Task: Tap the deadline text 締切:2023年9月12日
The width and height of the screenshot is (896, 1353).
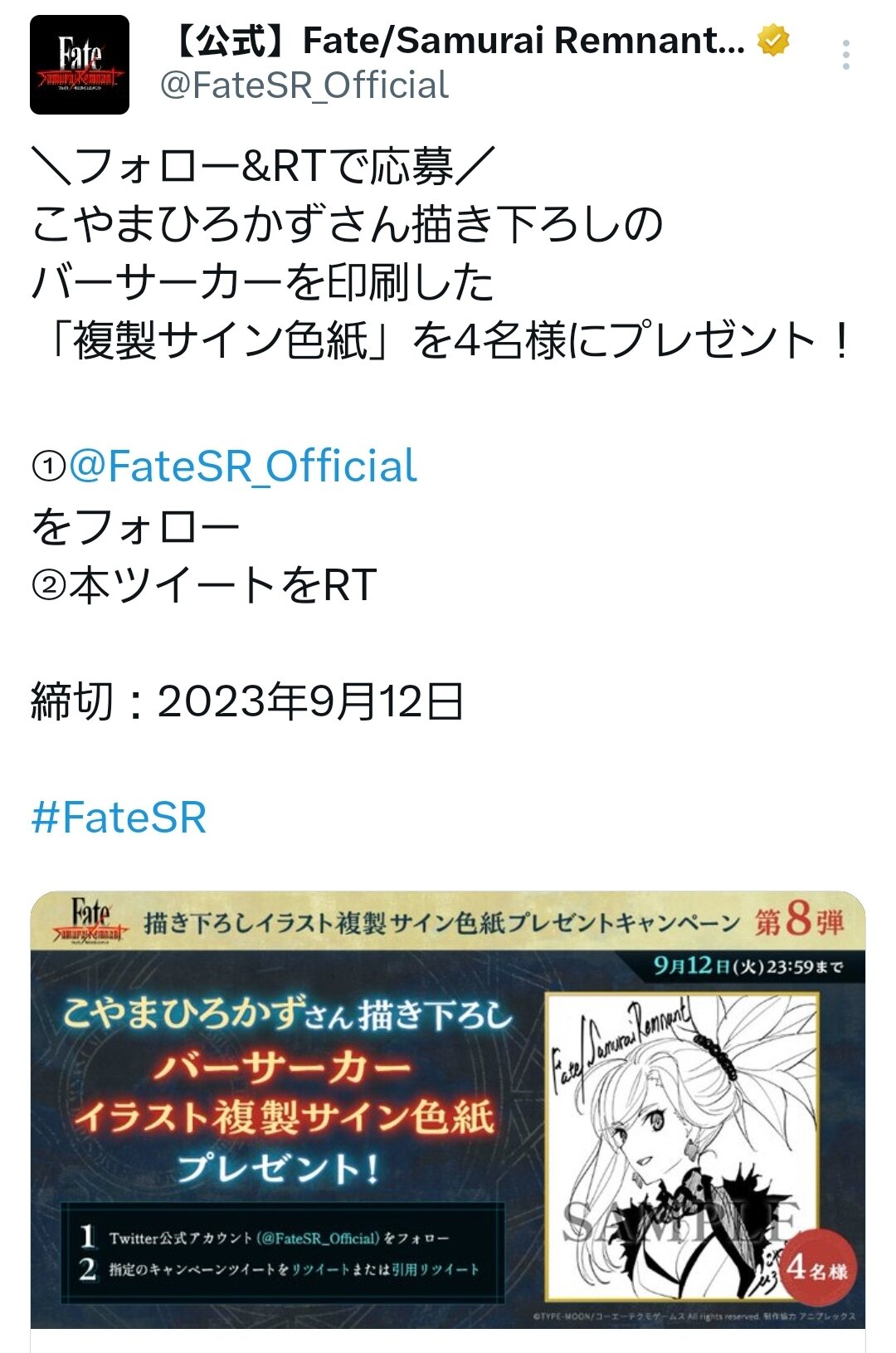Action: (247, 701)
